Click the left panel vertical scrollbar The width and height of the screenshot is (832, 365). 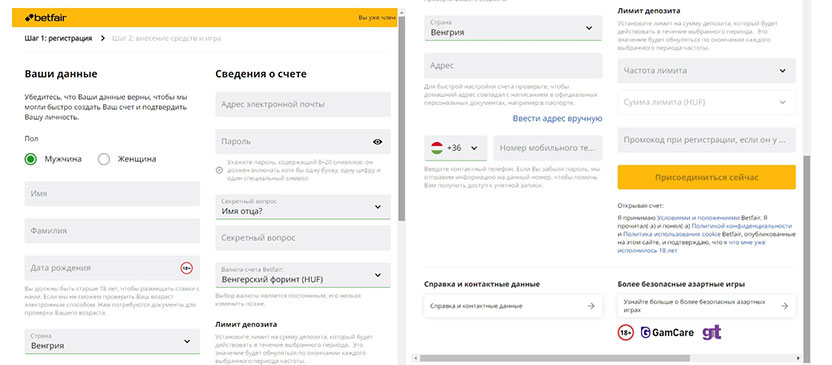(x=402, y=119)
